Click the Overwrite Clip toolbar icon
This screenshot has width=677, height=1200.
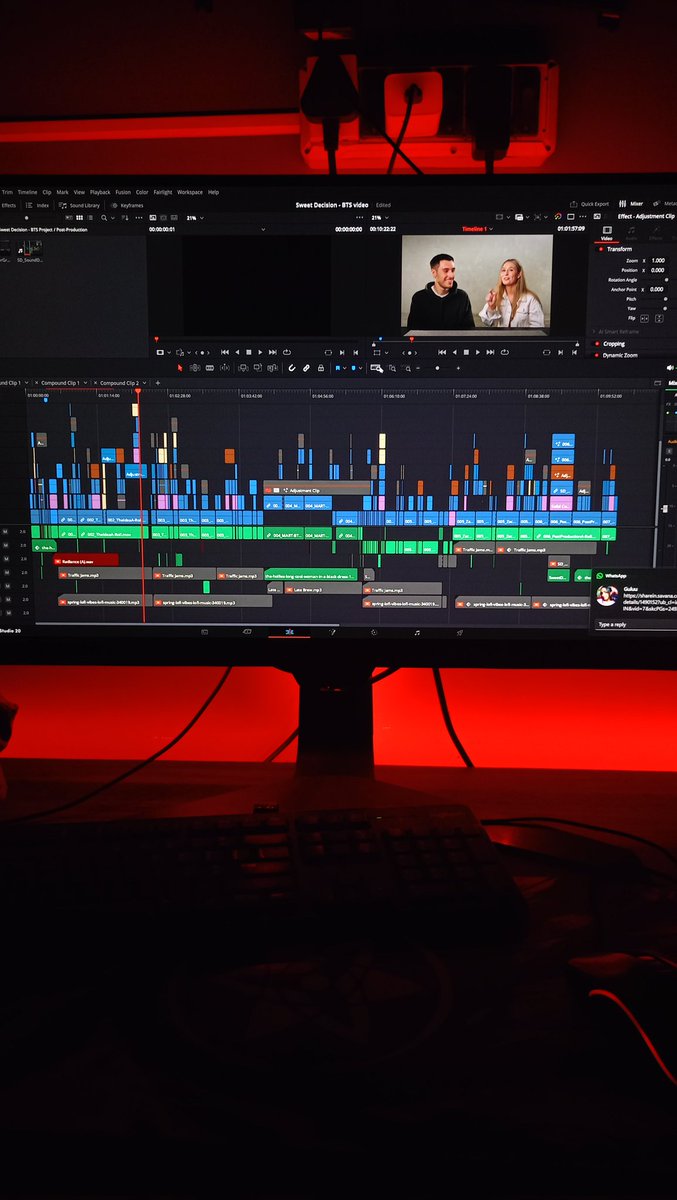(x=258, y=368)
